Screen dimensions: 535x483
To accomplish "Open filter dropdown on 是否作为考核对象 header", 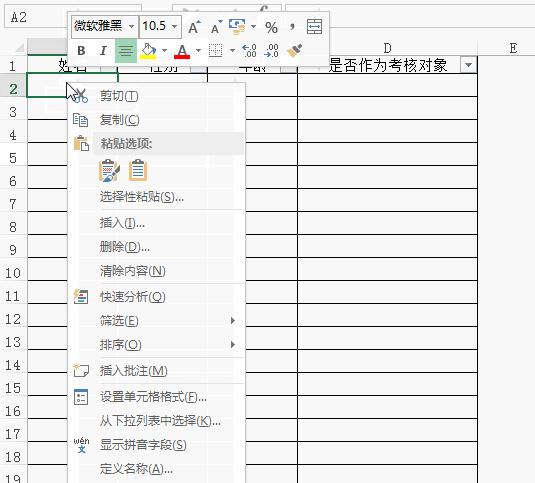I will [x=468, y=65].
